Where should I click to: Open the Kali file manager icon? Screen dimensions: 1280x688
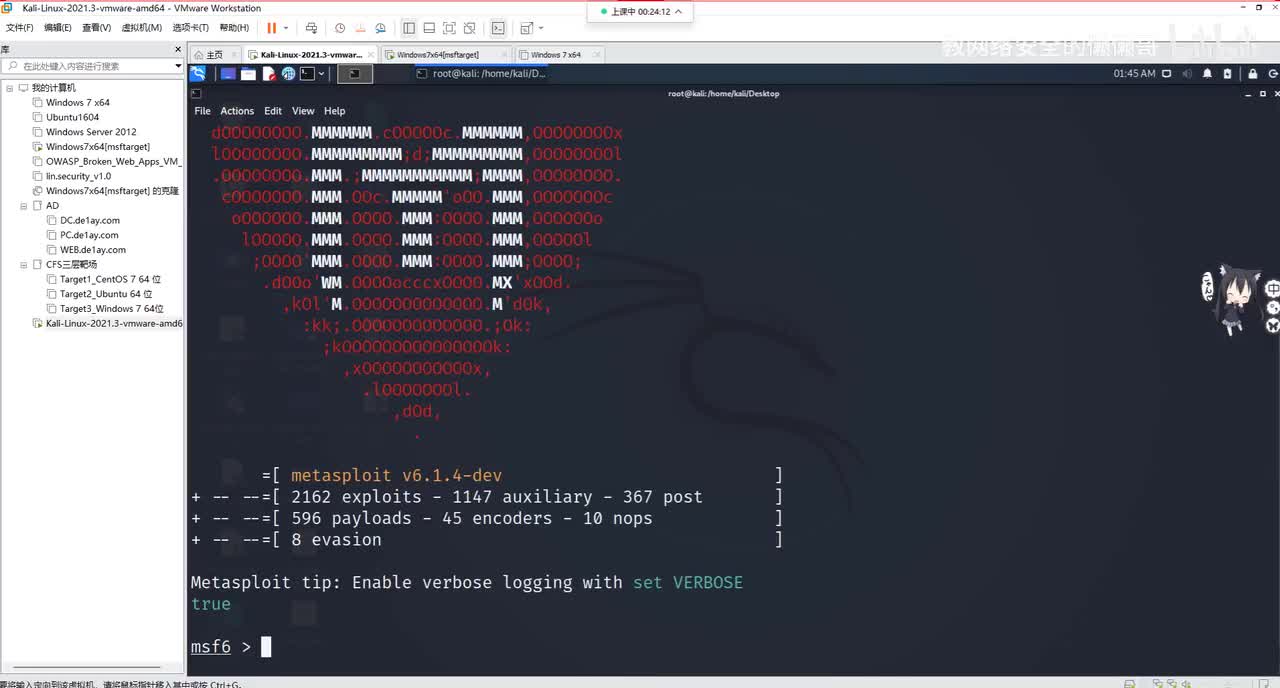(x=248, y=73)
